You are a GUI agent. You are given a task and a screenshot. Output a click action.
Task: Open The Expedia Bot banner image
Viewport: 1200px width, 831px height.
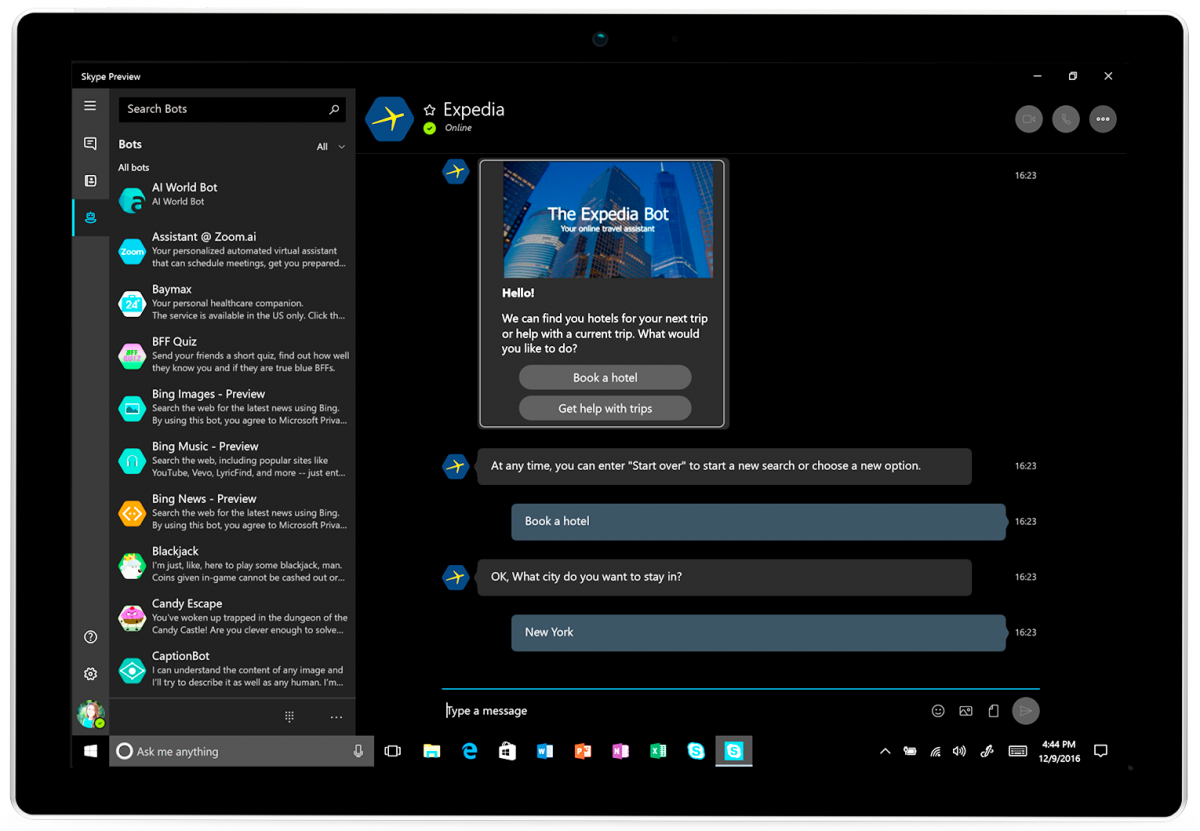click(x=608, y=221)
